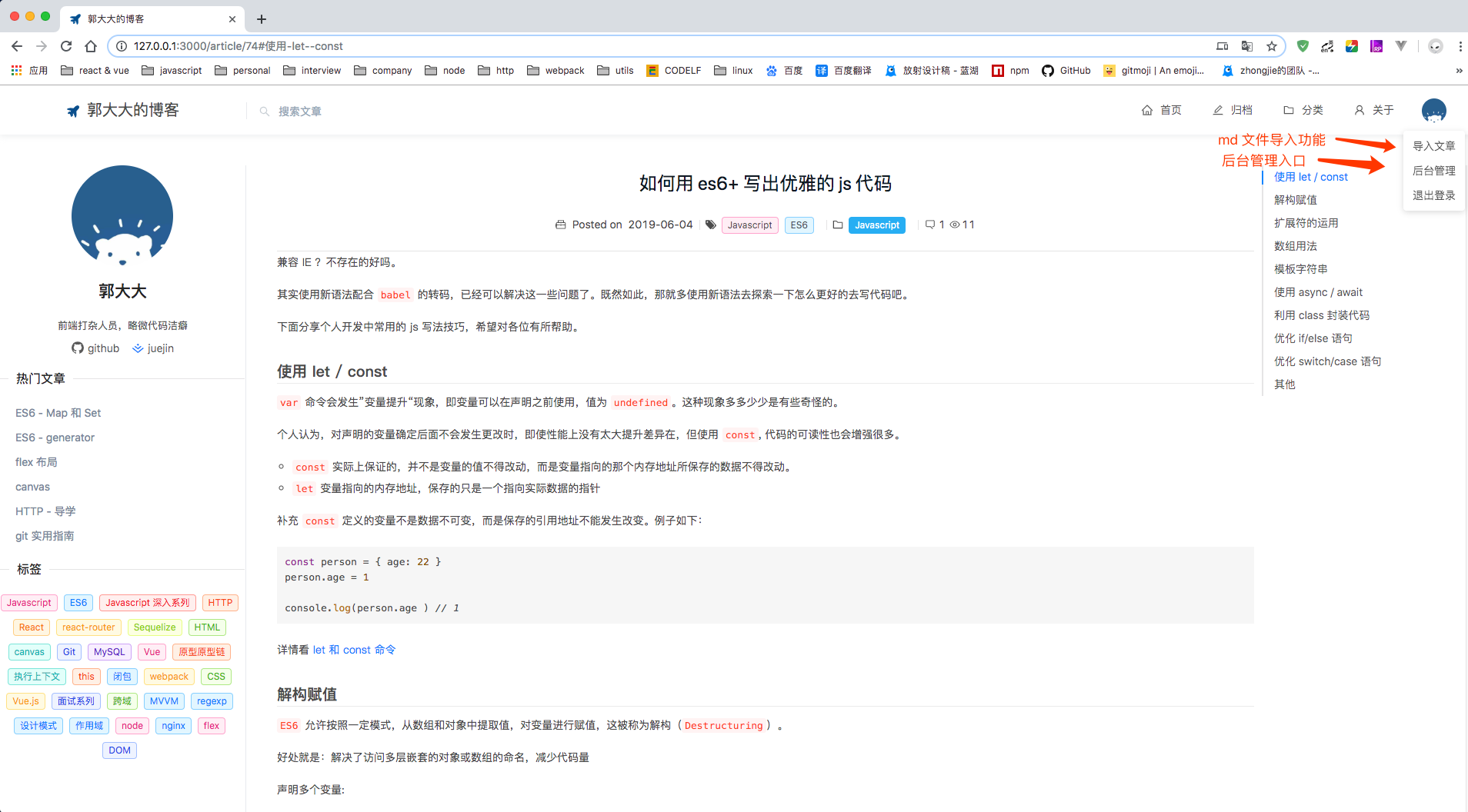This screenshot has width=1468, height=812.
Task: Click the large profile avatar in the sidebar
Action: (122, 216)
